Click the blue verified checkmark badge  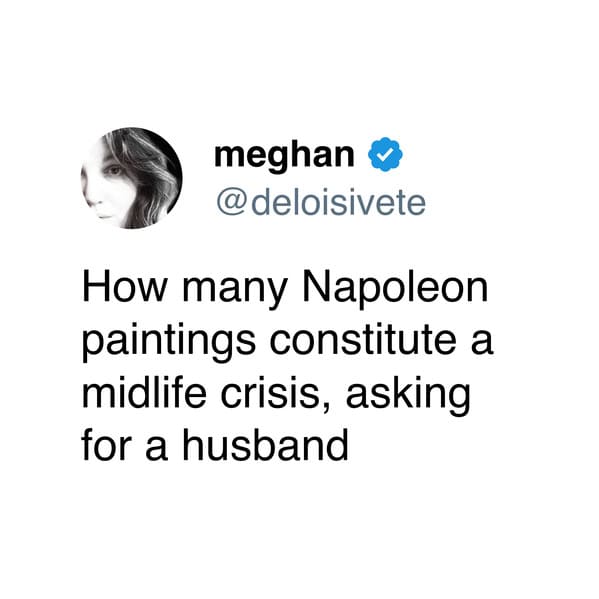[385, 154]
